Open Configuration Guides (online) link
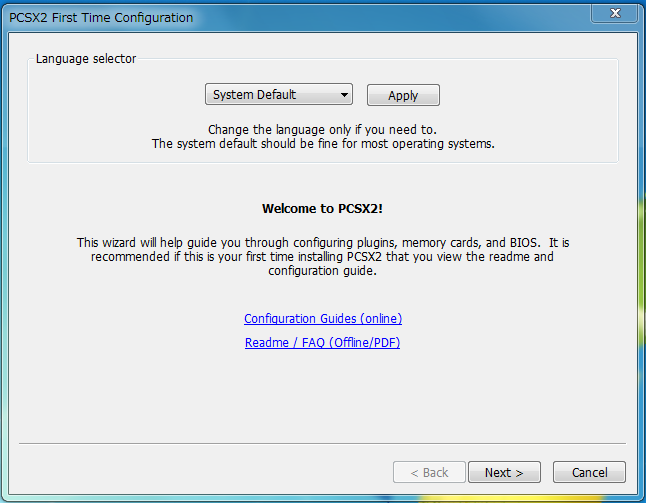Viewport: 646px width, 503px height. coord(323,318)
